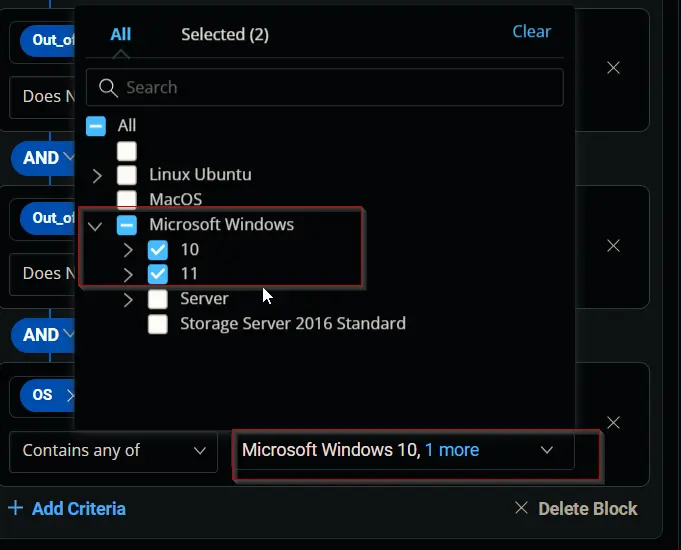Open the lower AND operator dropdown
Screen dimensions: 681x550
[x=43, y=335]
